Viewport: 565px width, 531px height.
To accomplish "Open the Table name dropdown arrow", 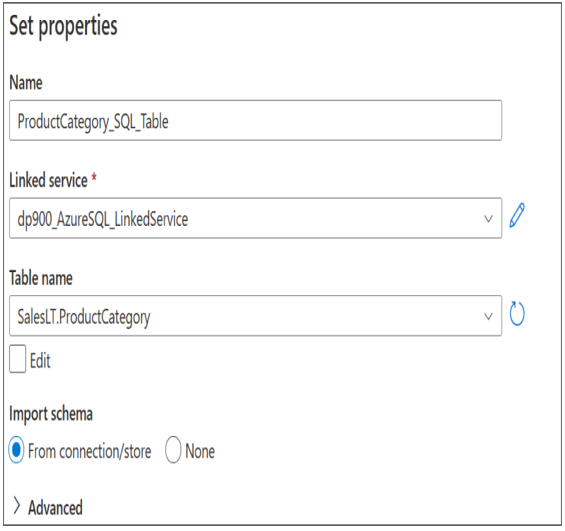I will coord(488,316).
